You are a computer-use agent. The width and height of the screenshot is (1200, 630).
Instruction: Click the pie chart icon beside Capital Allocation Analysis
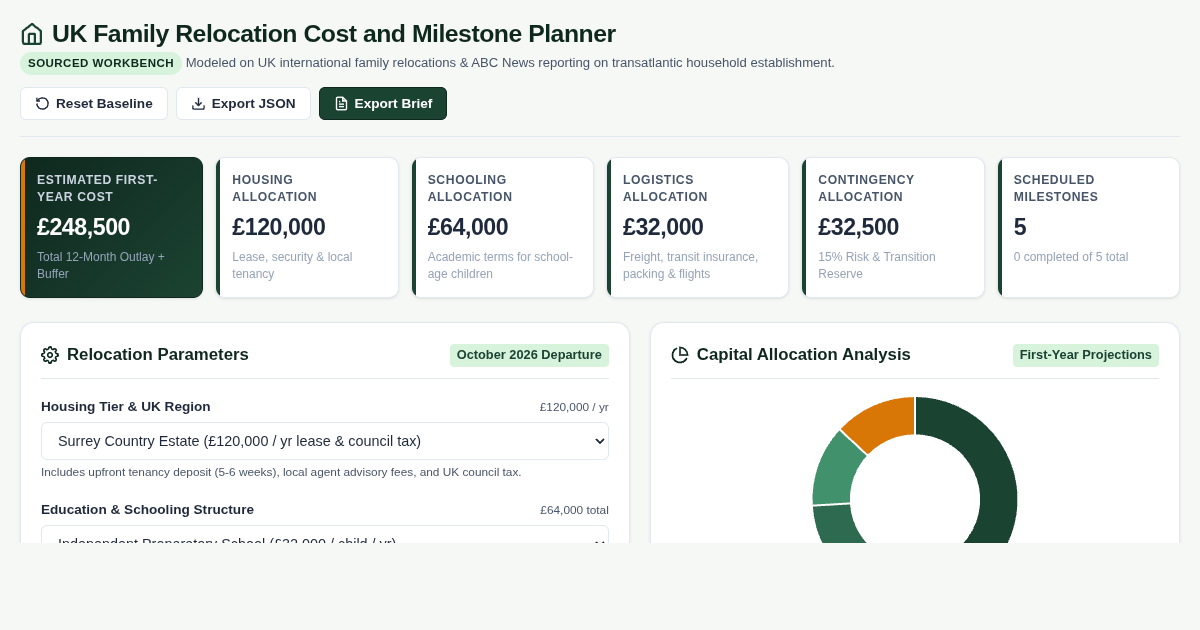(680, 355)
